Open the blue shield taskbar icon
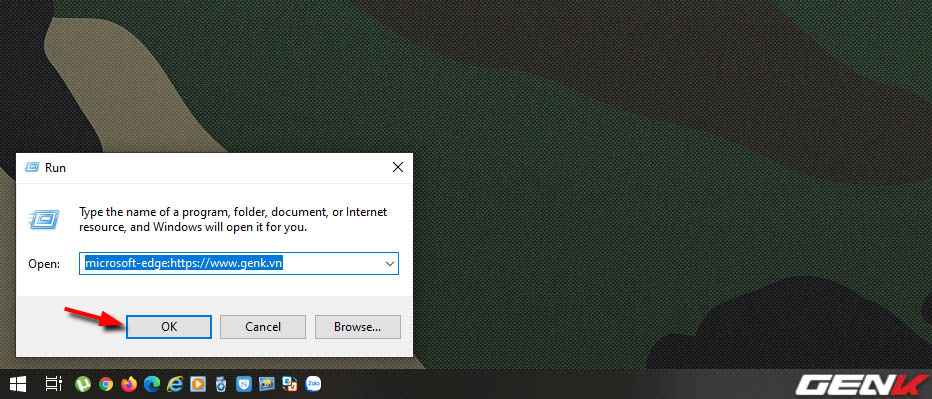Viewport: 932px width, 399px height. (244, 384)
